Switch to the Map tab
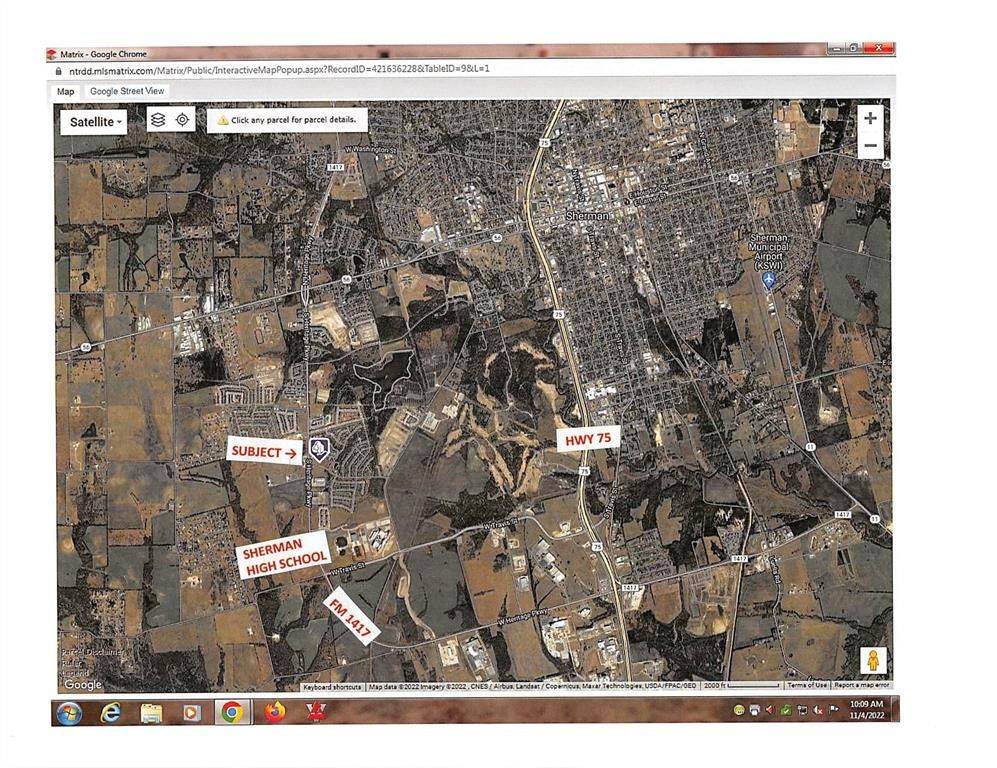 point(65,92)
